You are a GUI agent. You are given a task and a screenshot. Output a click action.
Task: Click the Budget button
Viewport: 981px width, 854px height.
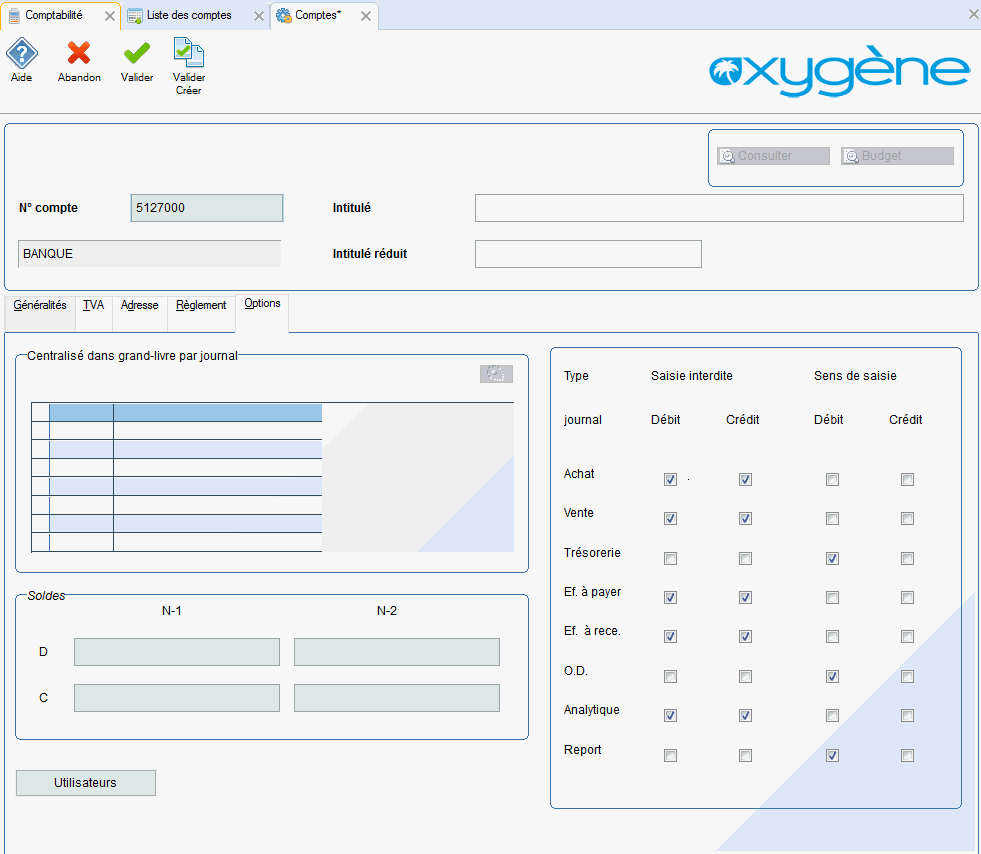pyautogui.click(x=897, y=156)
